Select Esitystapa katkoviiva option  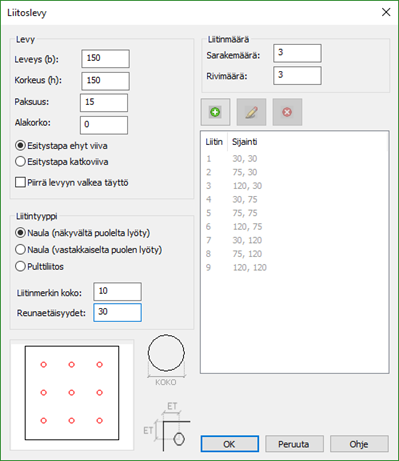tap(62, 162)
